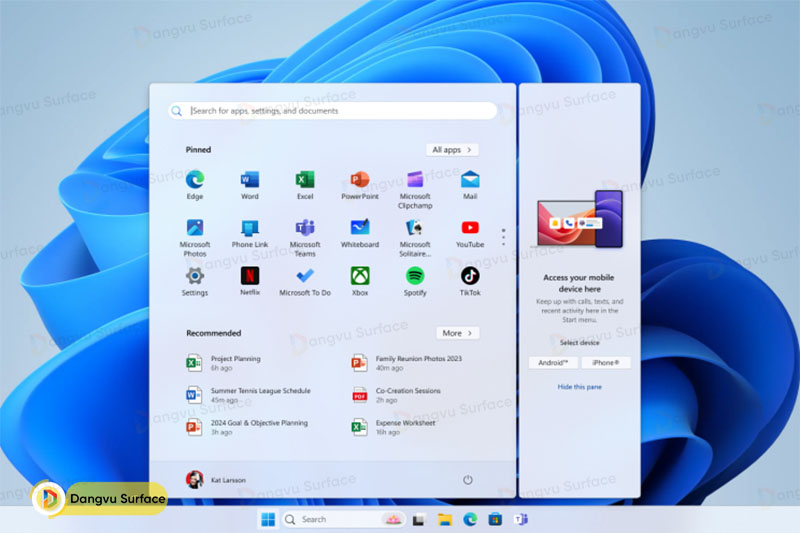Open Microsoft To Do
The height and width of the screenshot is (533, 800).
(x=305, y=282)
